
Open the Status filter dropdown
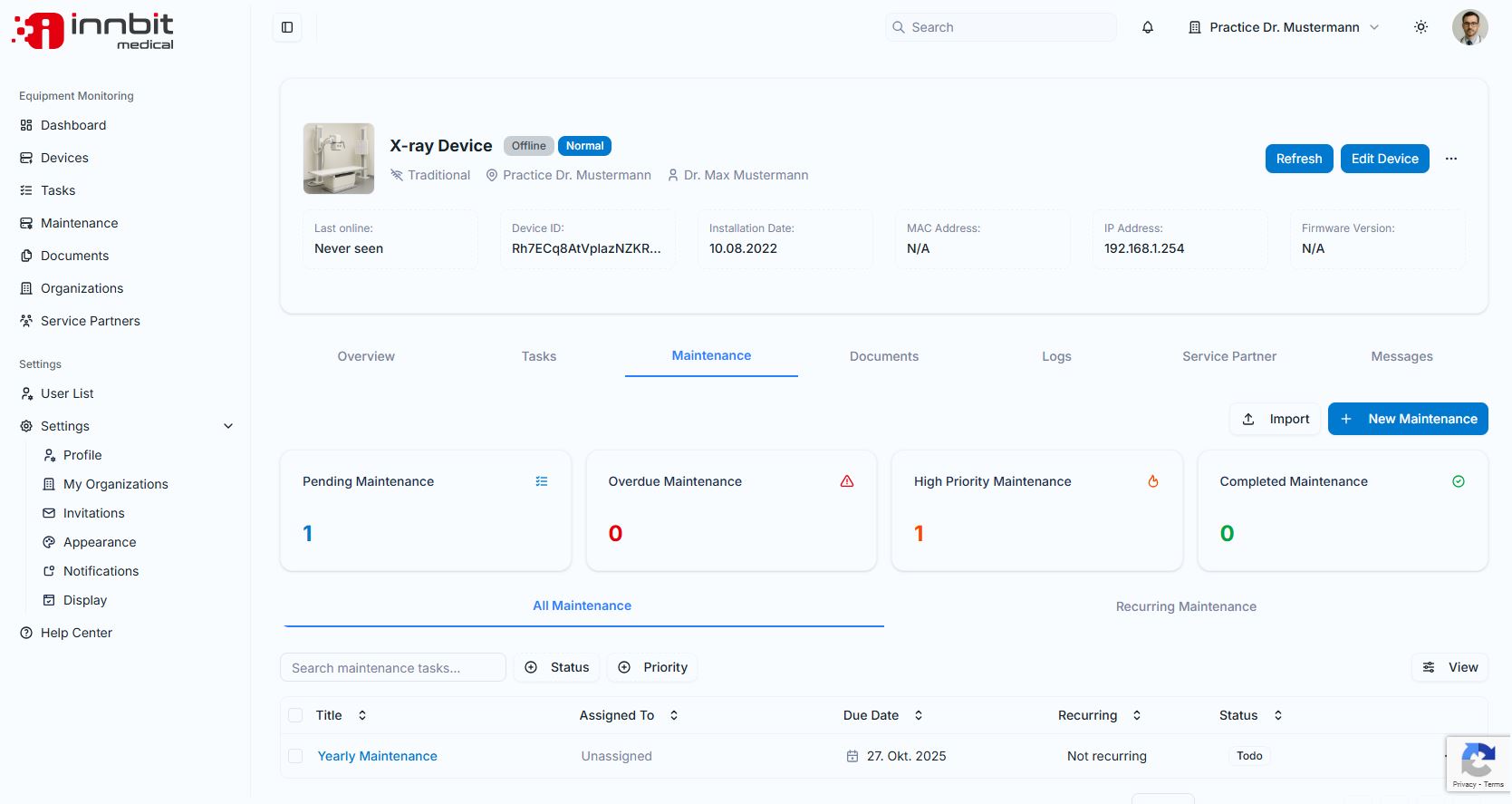557,667
